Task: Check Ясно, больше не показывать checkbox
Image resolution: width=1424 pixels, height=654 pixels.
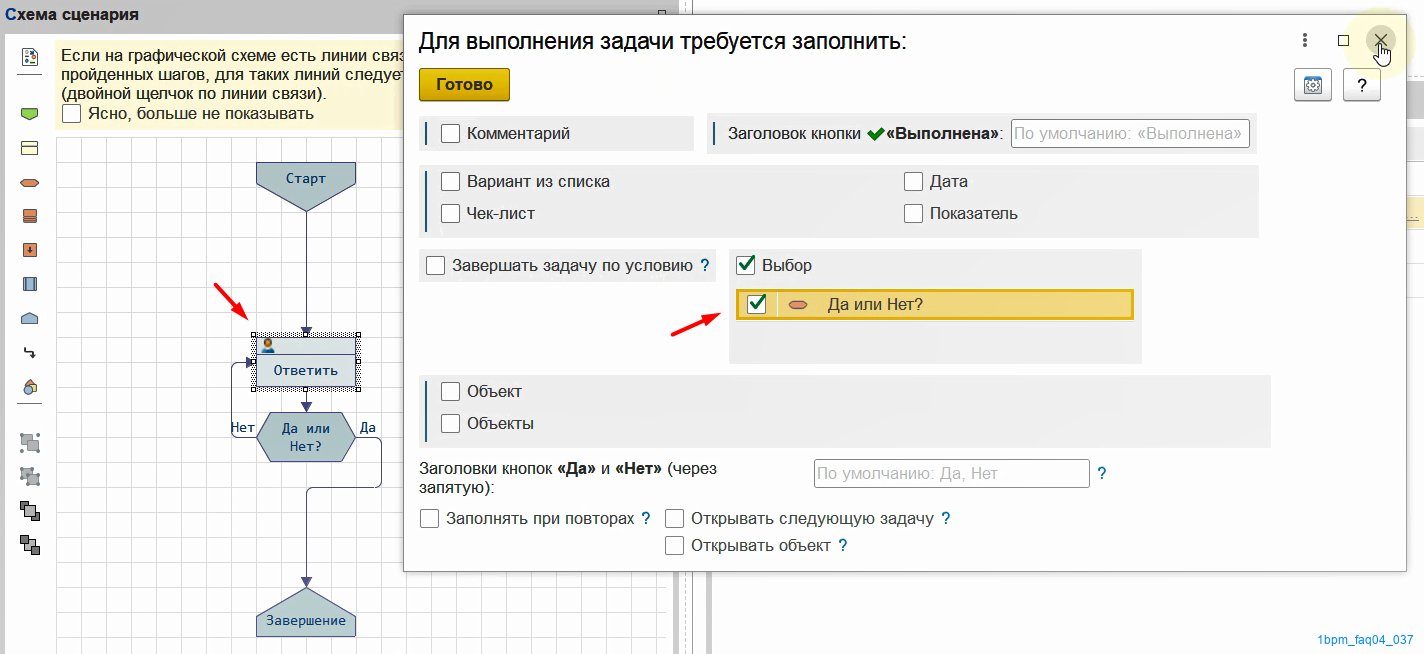Action: point(71,114)
